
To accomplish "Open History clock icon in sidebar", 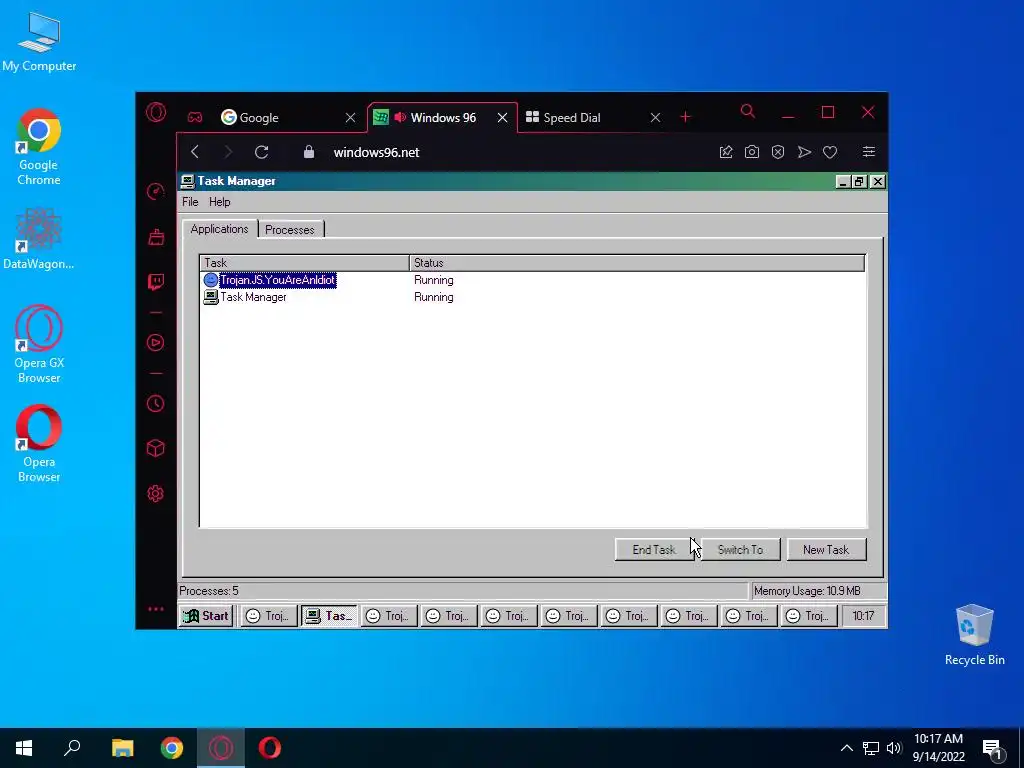I will [155, 404].
